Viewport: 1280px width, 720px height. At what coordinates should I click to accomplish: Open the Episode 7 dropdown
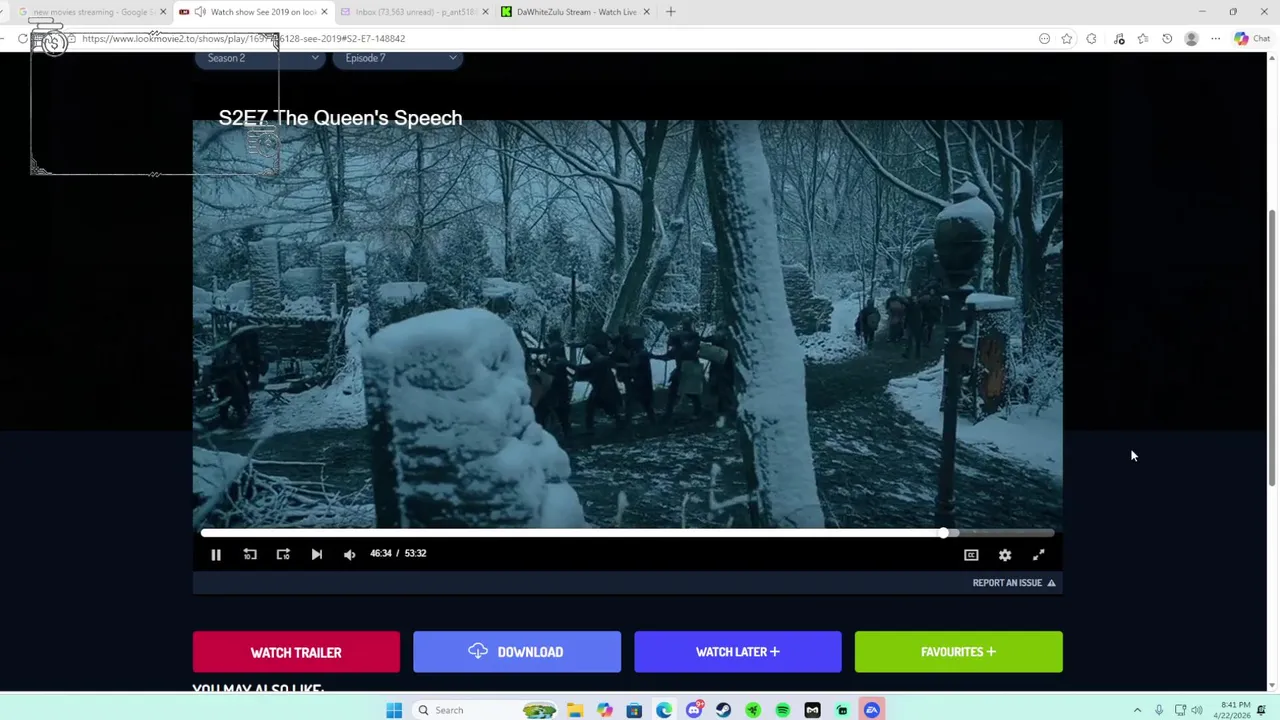click(x=398, y=58)
